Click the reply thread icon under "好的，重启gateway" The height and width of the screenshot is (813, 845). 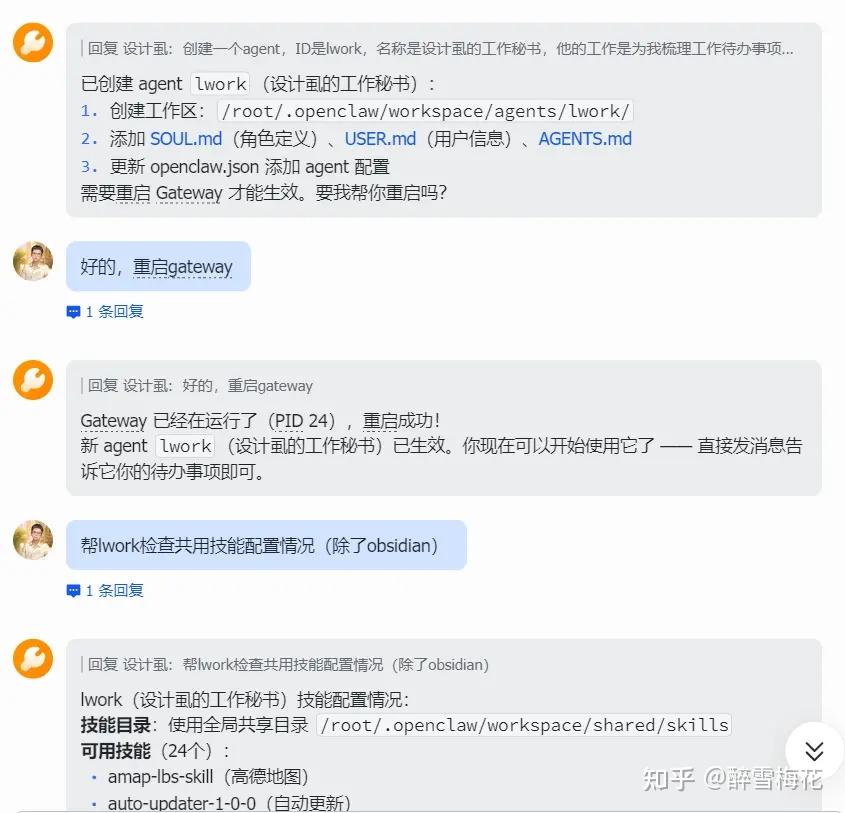point(73,312)
